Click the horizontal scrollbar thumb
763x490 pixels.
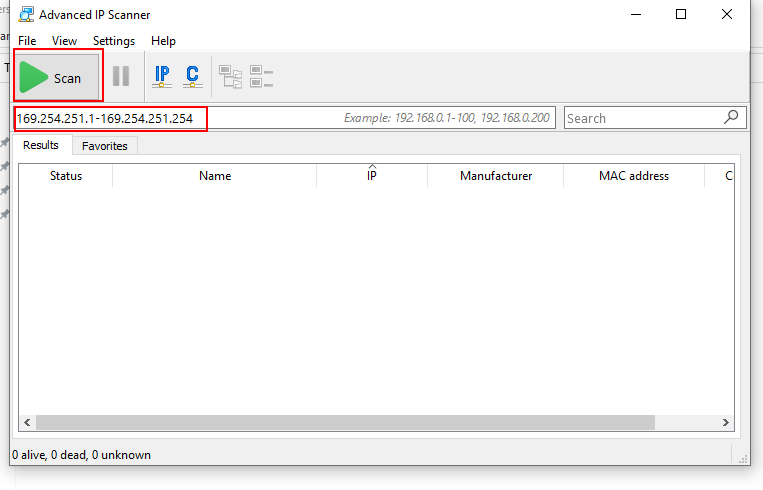pyautogui.click(x=345, y=422)
